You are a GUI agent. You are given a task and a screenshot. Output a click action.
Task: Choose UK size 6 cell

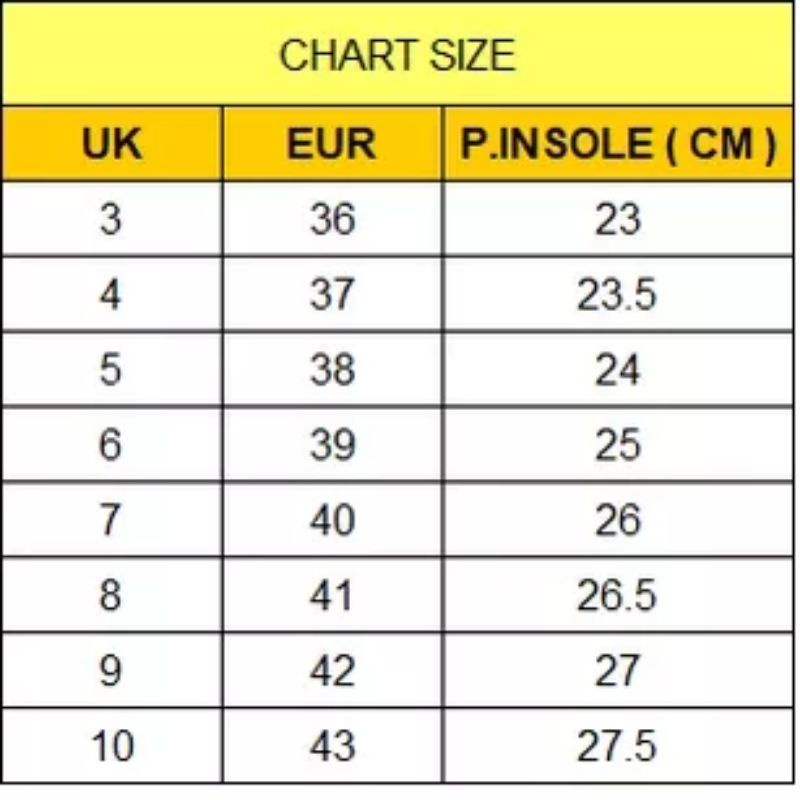(x=111, y=444)
